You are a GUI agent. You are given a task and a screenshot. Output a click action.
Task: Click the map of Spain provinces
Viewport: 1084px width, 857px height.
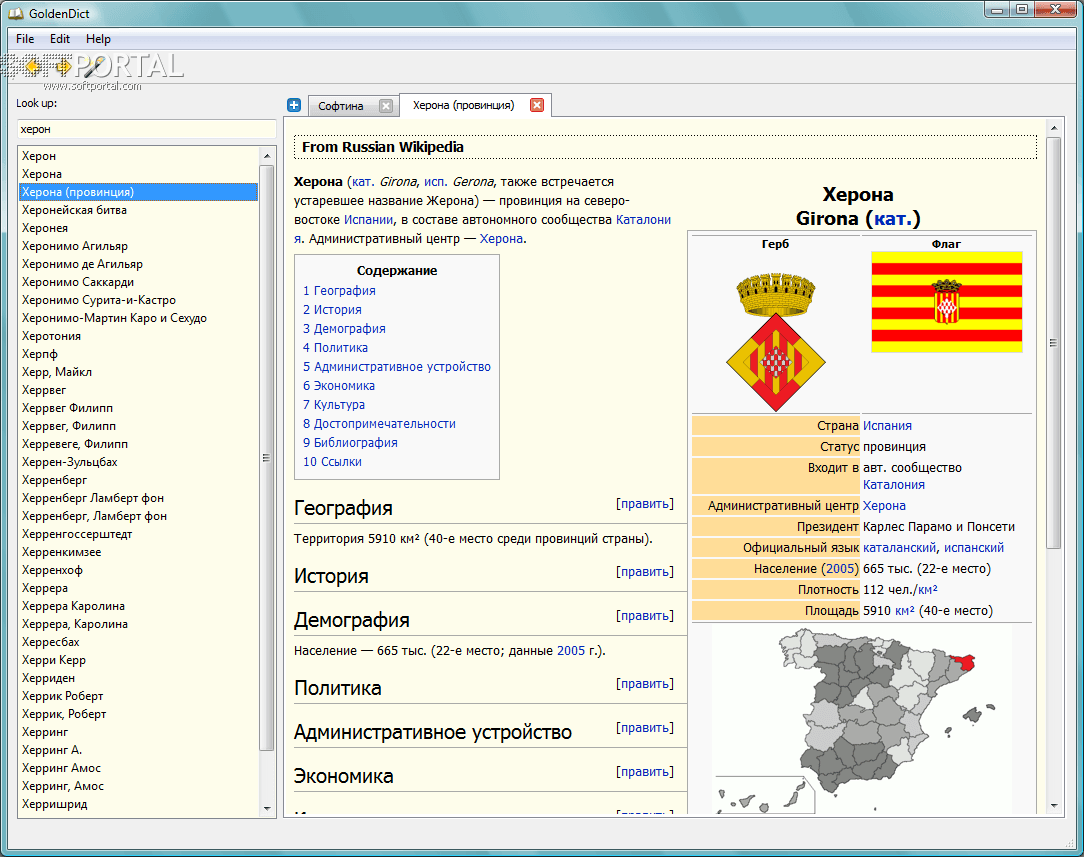pyautogui.click(x=862, y=719)
